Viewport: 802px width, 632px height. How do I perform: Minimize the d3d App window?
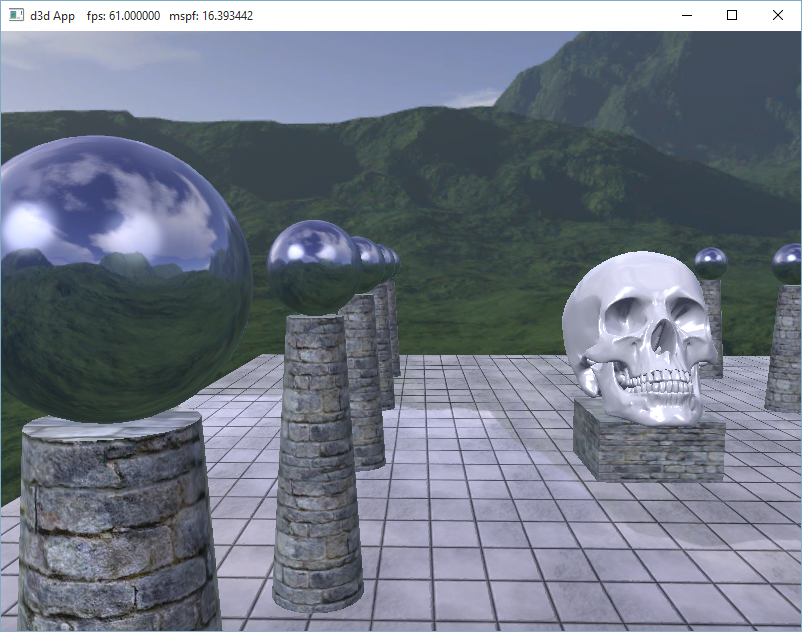pos(686,15)
